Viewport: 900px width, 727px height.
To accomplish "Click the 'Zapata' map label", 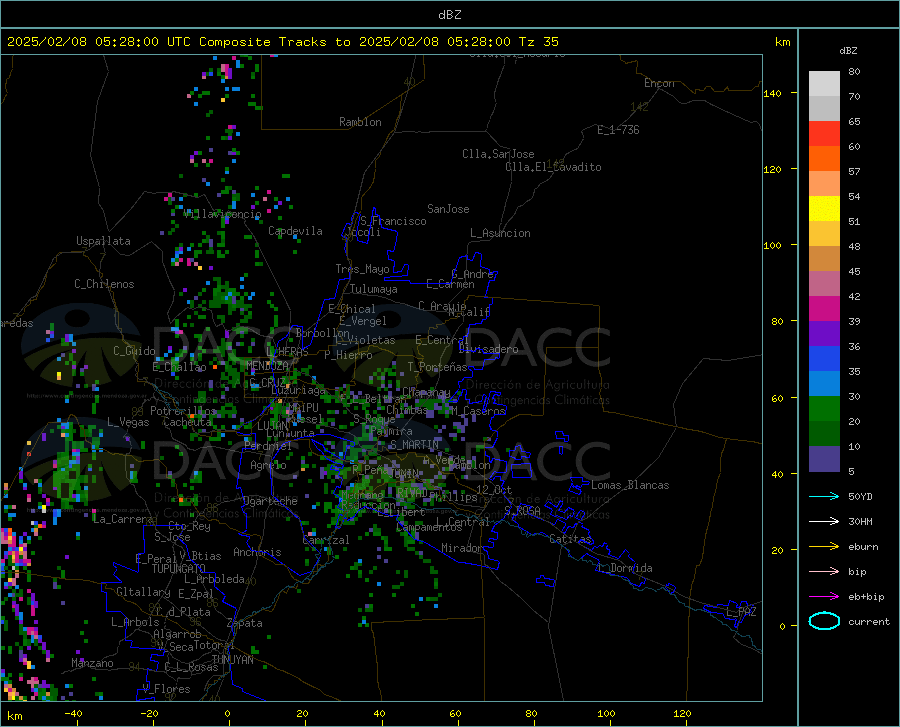I will click(x=245, y=623).
